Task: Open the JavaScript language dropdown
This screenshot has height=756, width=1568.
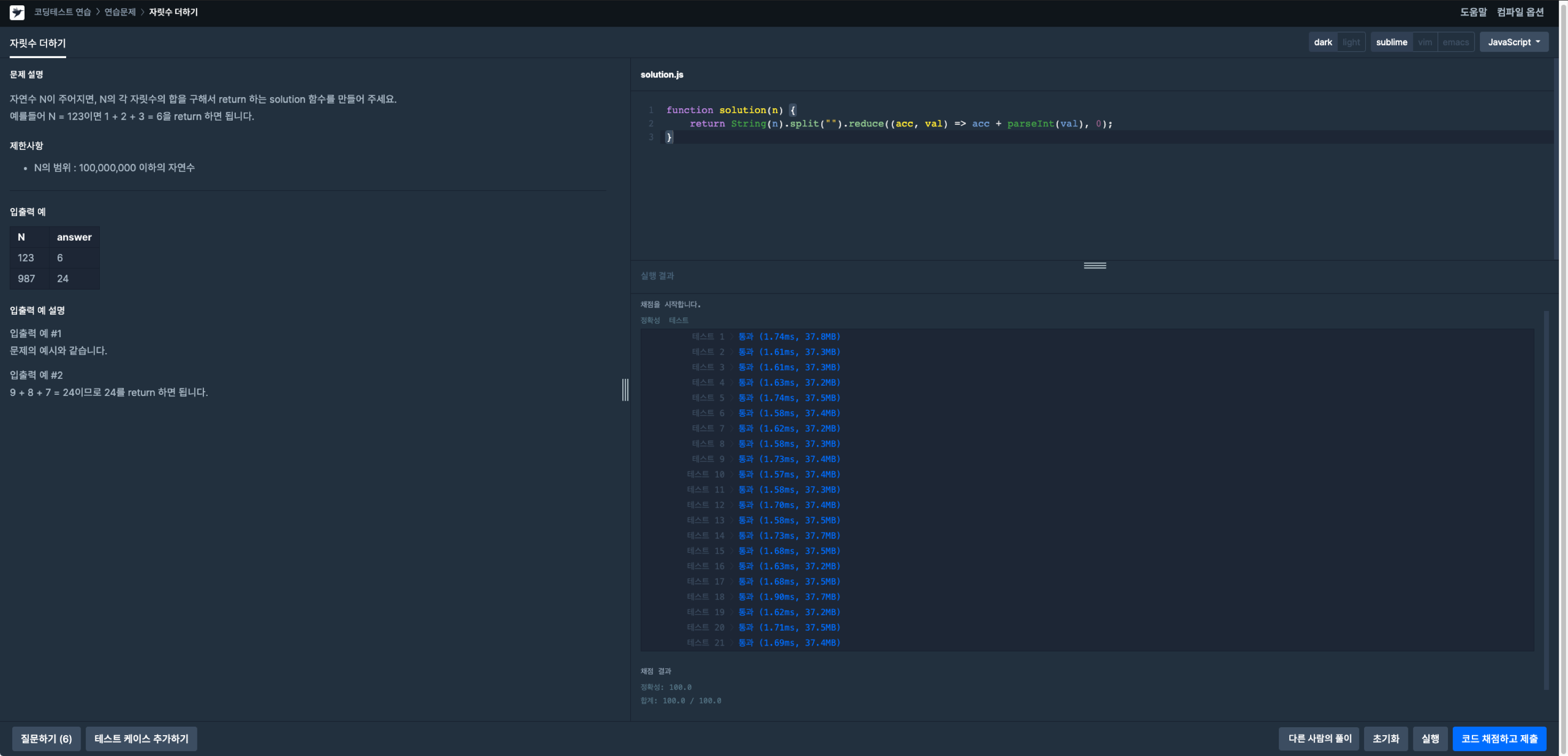Action: [x=1513, y=42]
